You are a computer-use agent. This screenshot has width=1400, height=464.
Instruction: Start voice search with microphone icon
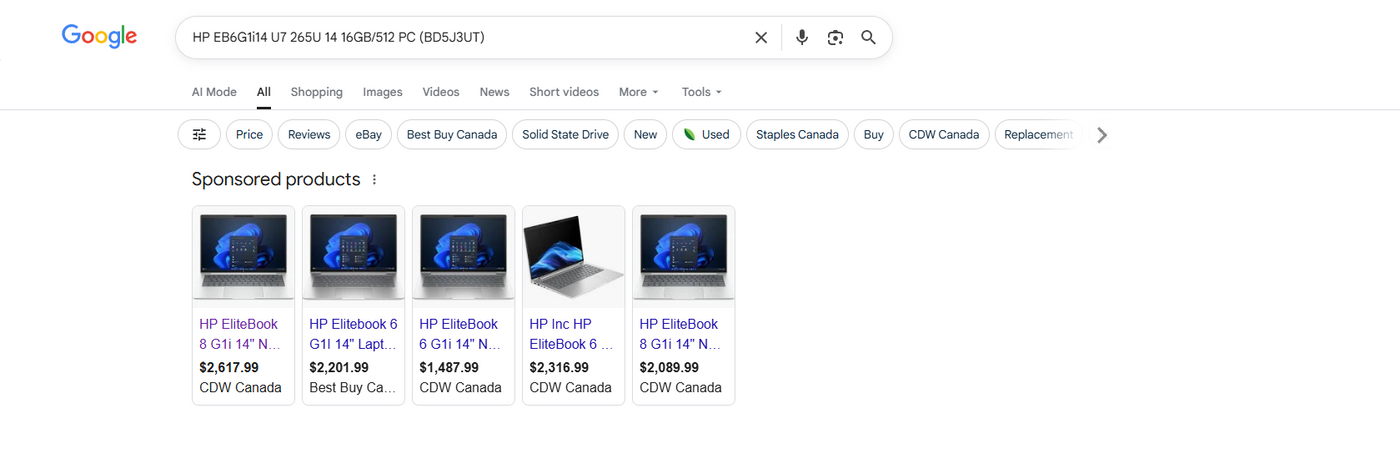[x=801, y=38]
